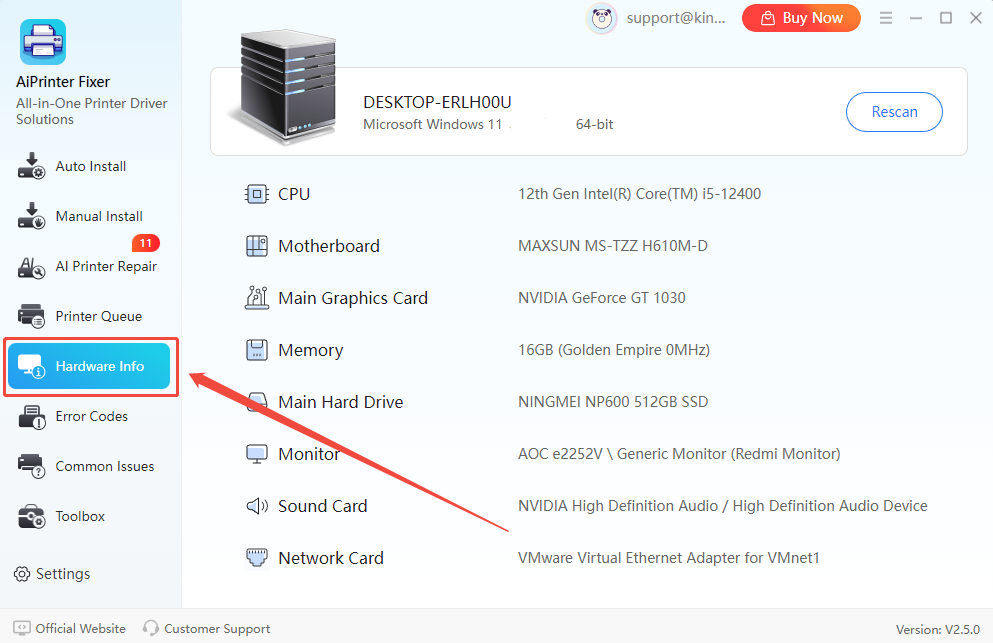Open the hamburger menu in title bar

pyautogui.click(x=885, y=18)
